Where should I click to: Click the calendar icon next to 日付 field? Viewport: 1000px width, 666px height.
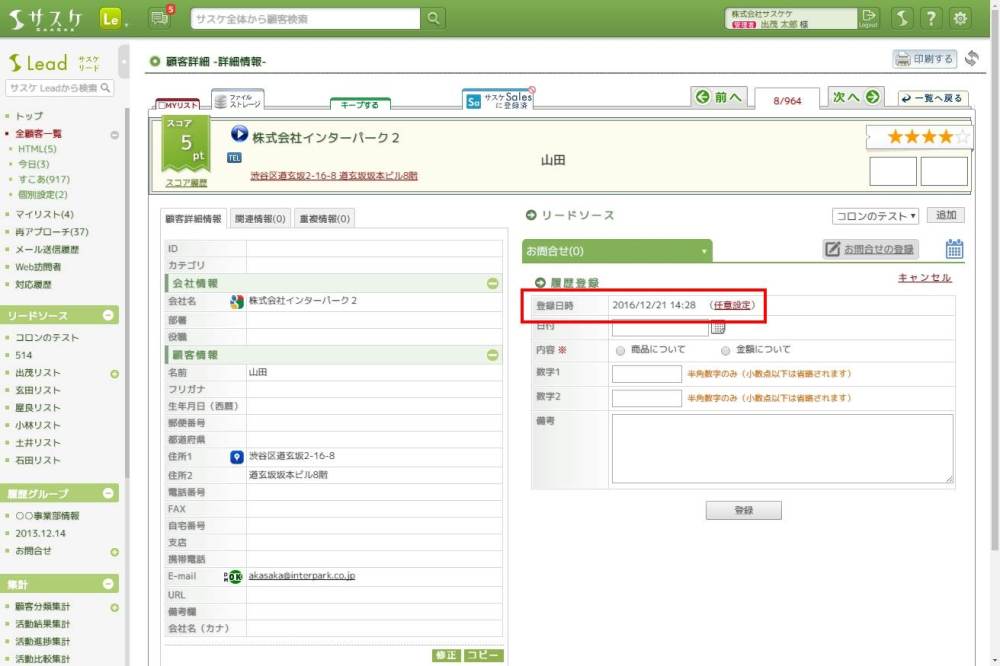click(718, 327)
